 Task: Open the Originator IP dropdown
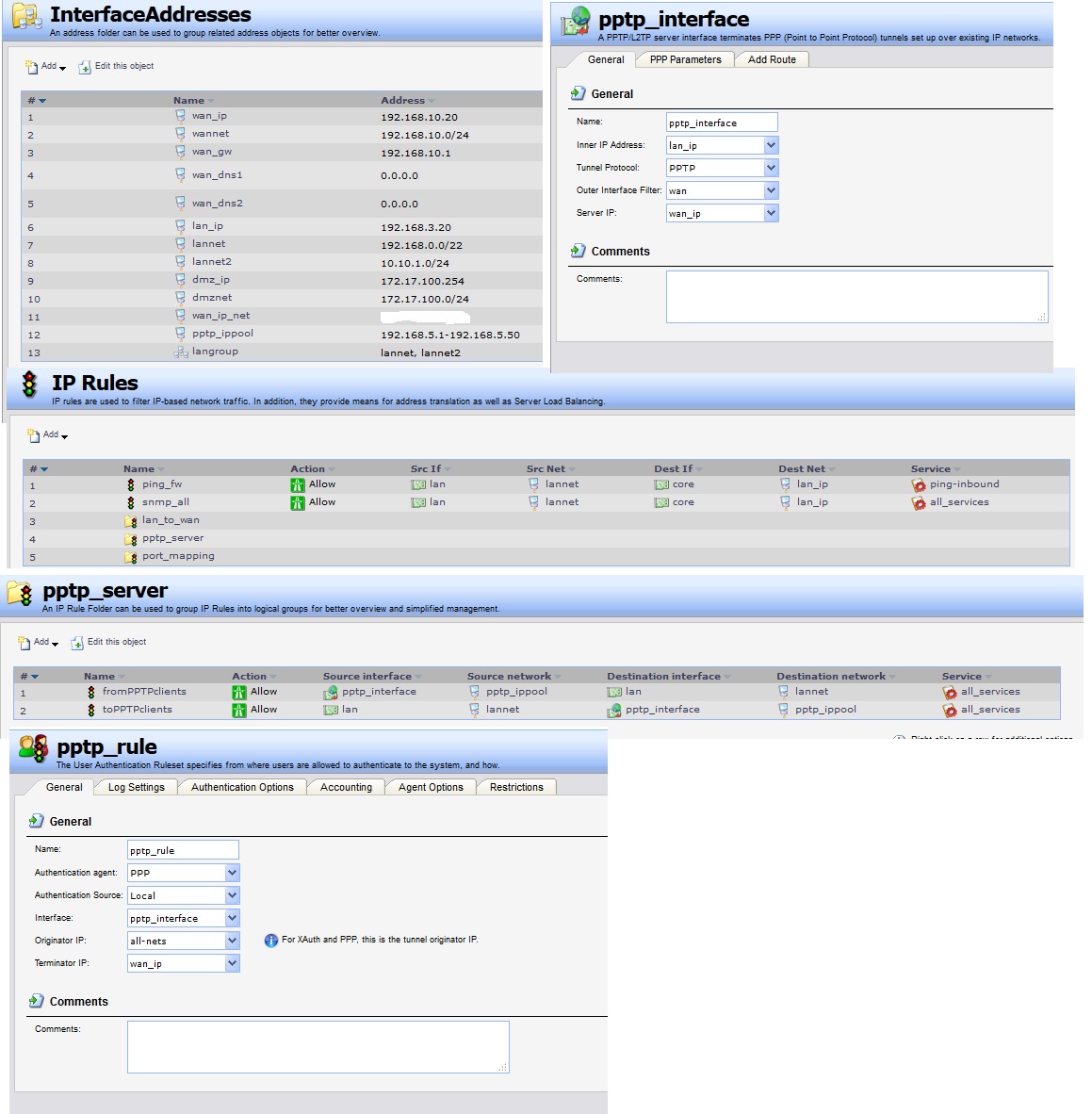coord(232,941)
